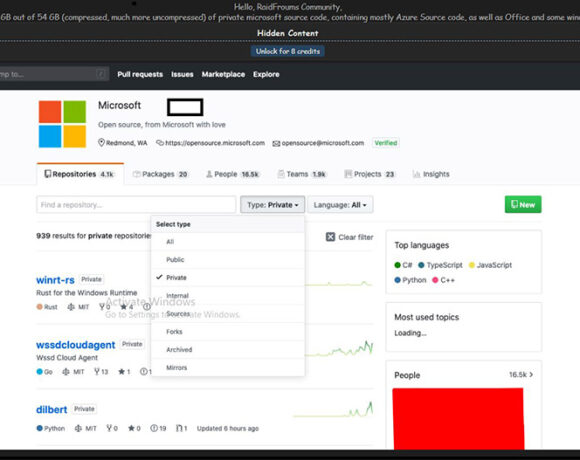Filter by JavaScript in Top languages
Screen dimensions: 580x460
[490, 265]
